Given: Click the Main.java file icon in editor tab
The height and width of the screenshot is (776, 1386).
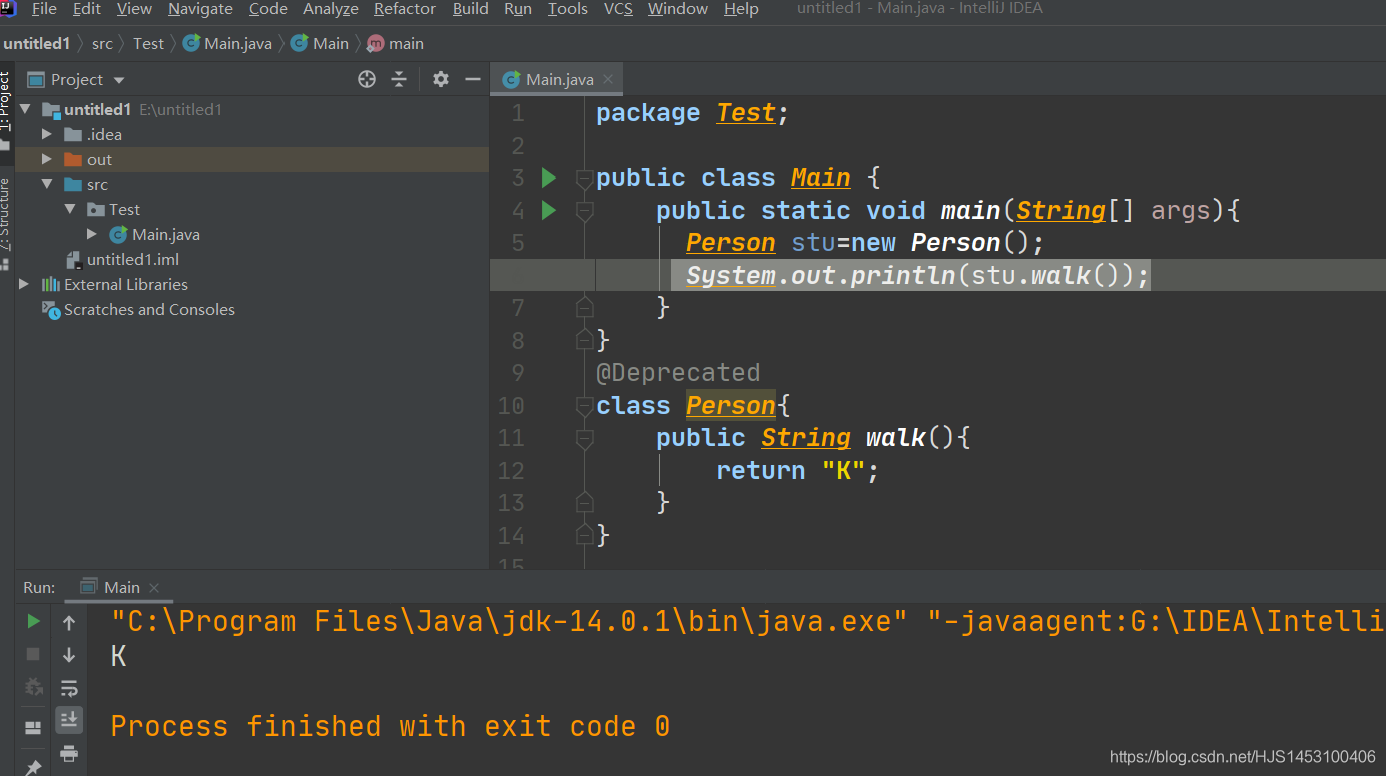Looking at the screenshot, I should (x=512, y=80).
